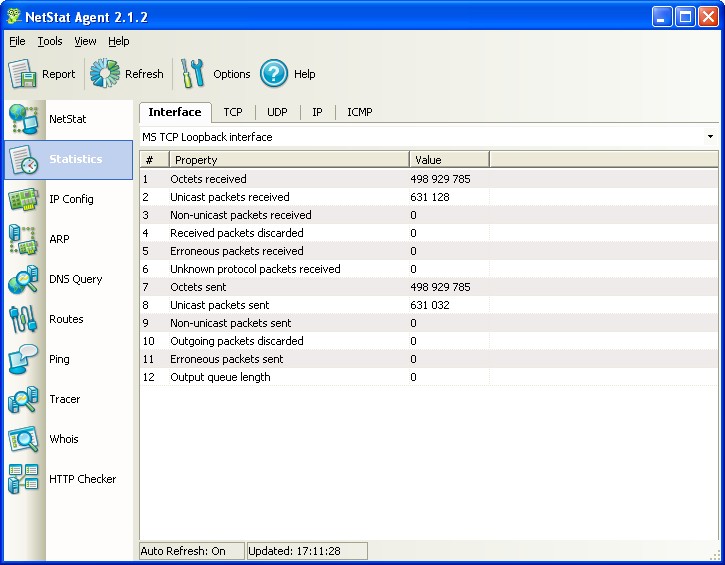Select Non-unicast packets sent row
Viewport: 725px width, 565px height.
(429, 323)
